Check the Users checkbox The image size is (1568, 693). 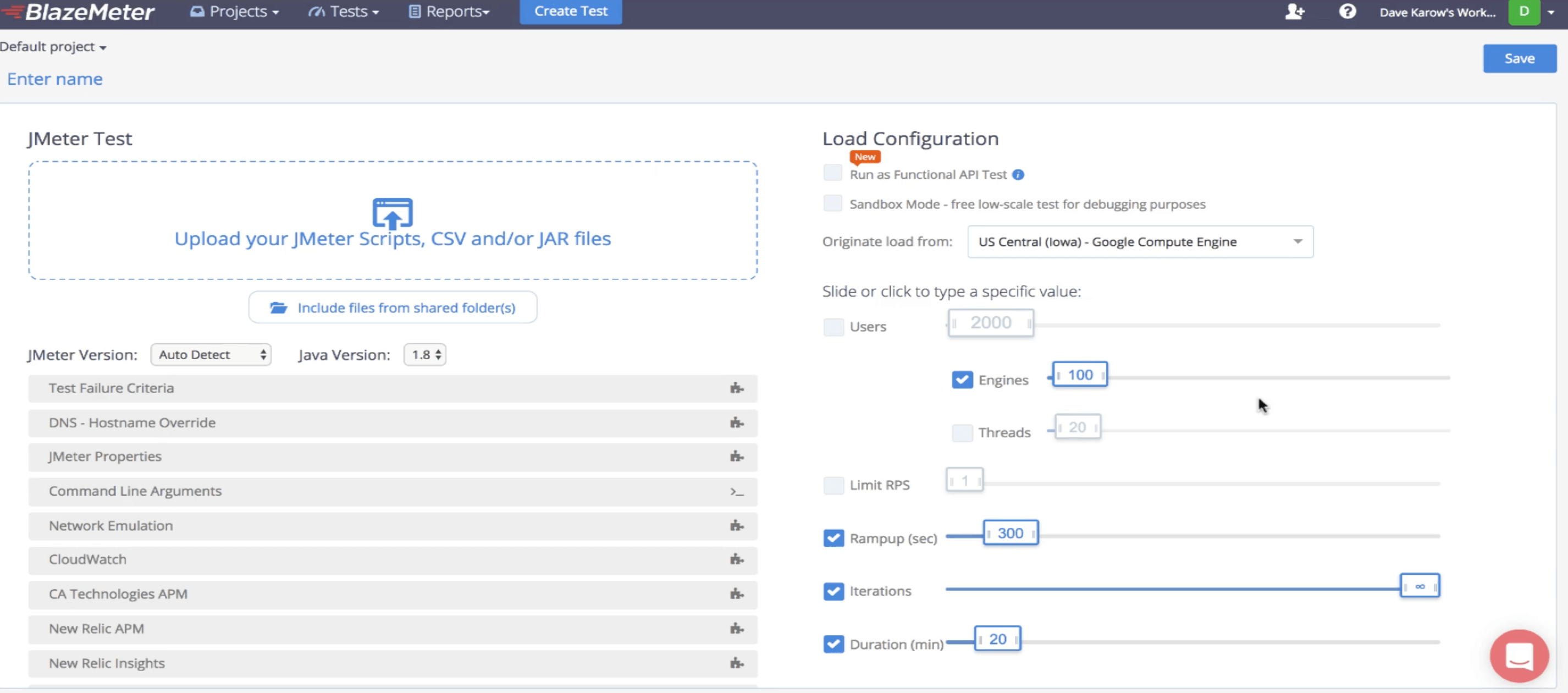pyautogui.click(x=833, y=327)
